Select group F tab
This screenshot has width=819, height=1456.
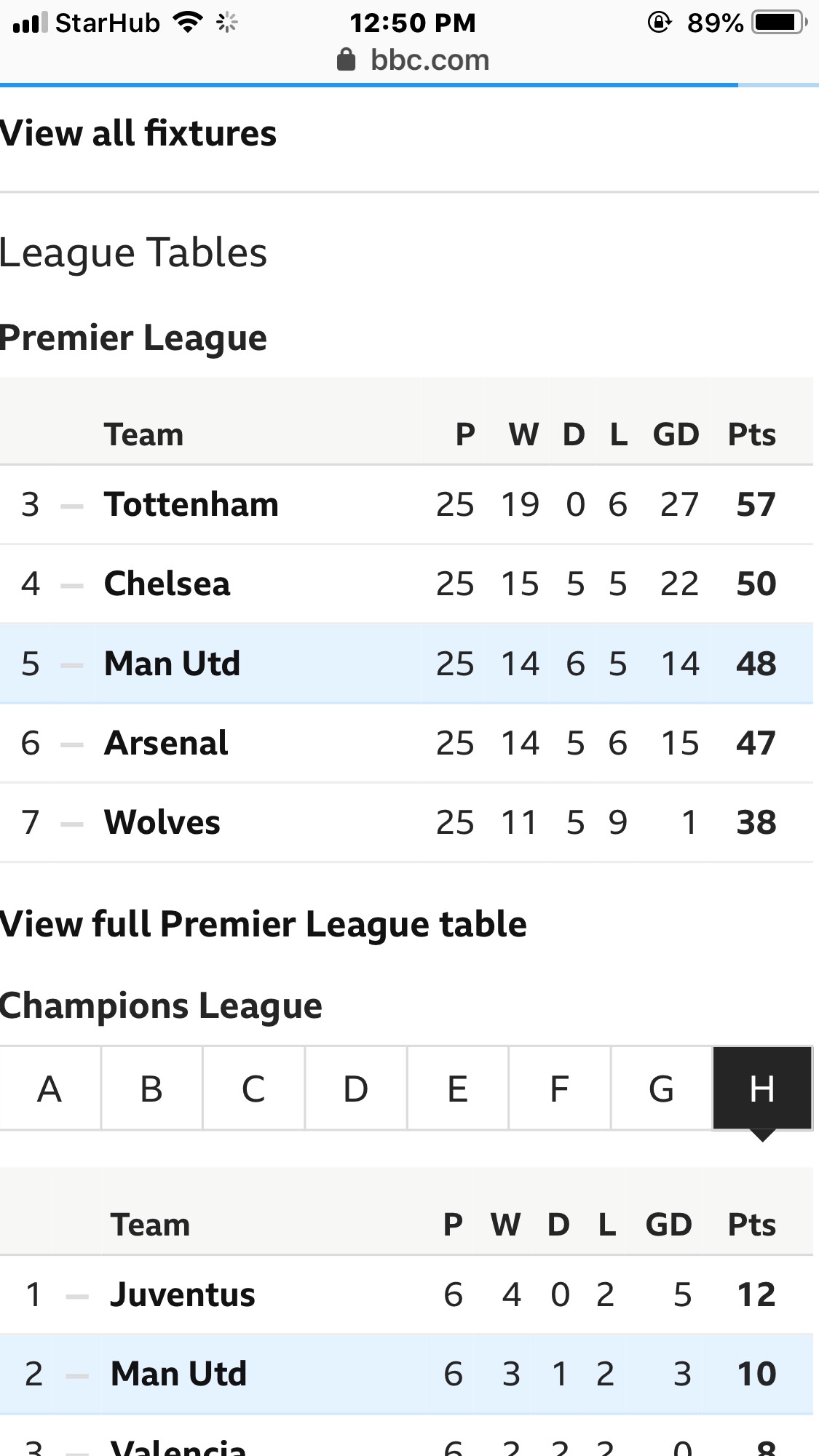point(559,1089)
